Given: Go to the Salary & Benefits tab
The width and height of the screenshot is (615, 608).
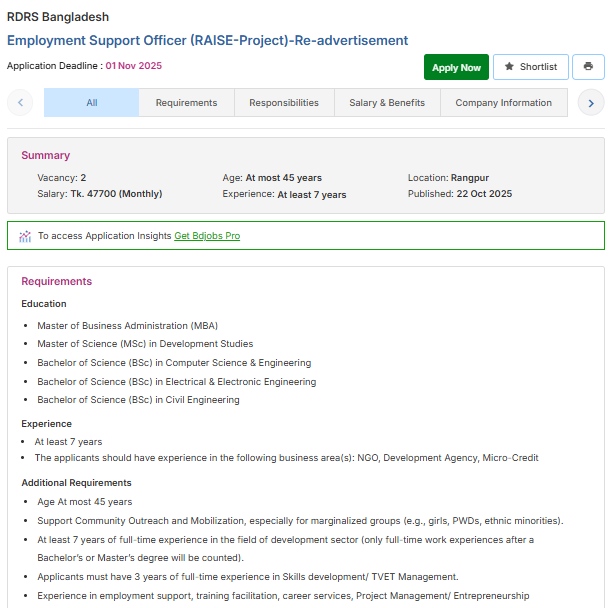Looking at the screenshot, I should [387, 103].
